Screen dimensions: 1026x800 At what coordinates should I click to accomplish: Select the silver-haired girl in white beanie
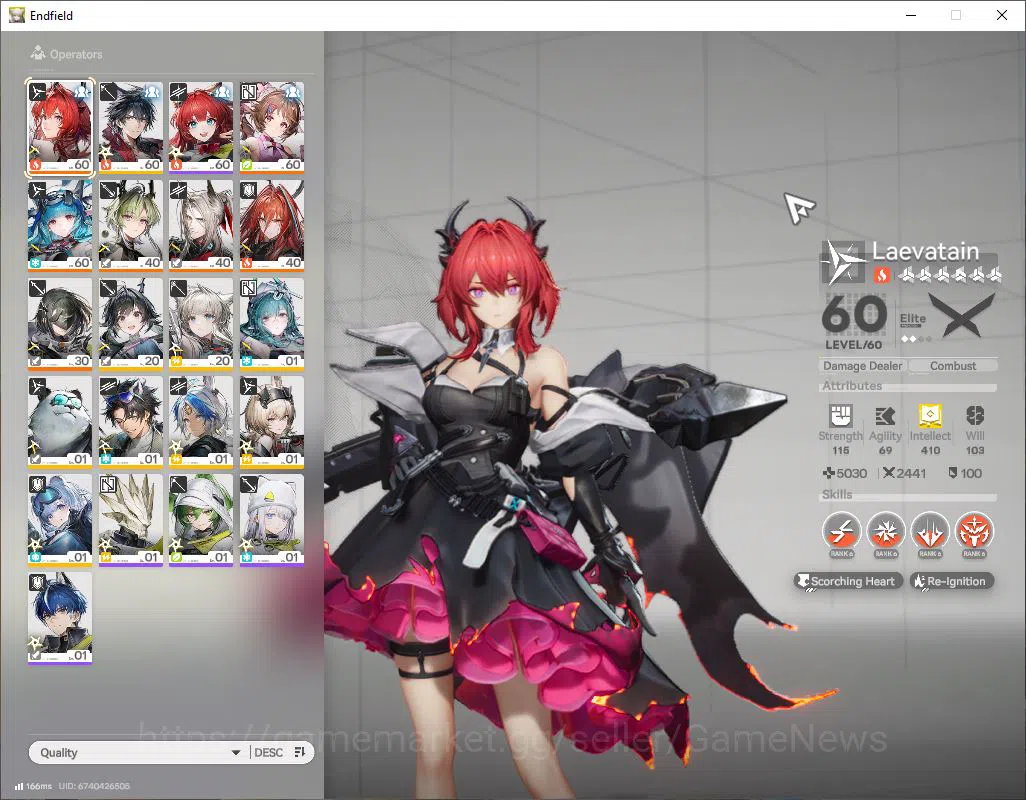[272, 520]
